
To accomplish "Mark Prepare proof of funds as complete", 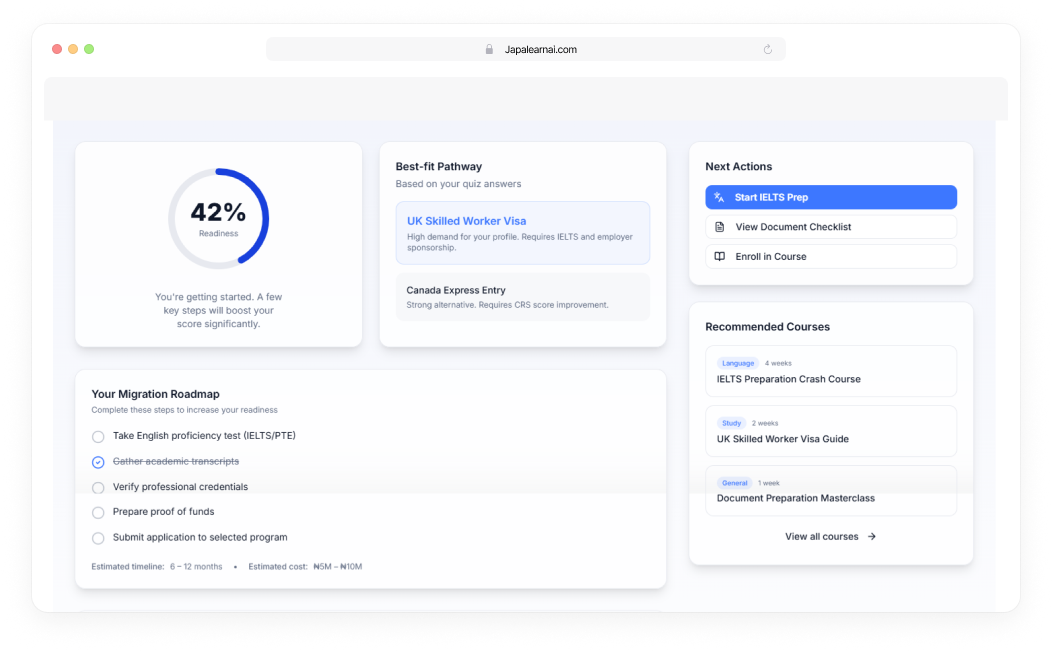I will pyautogui.click(x=98, y=513).
